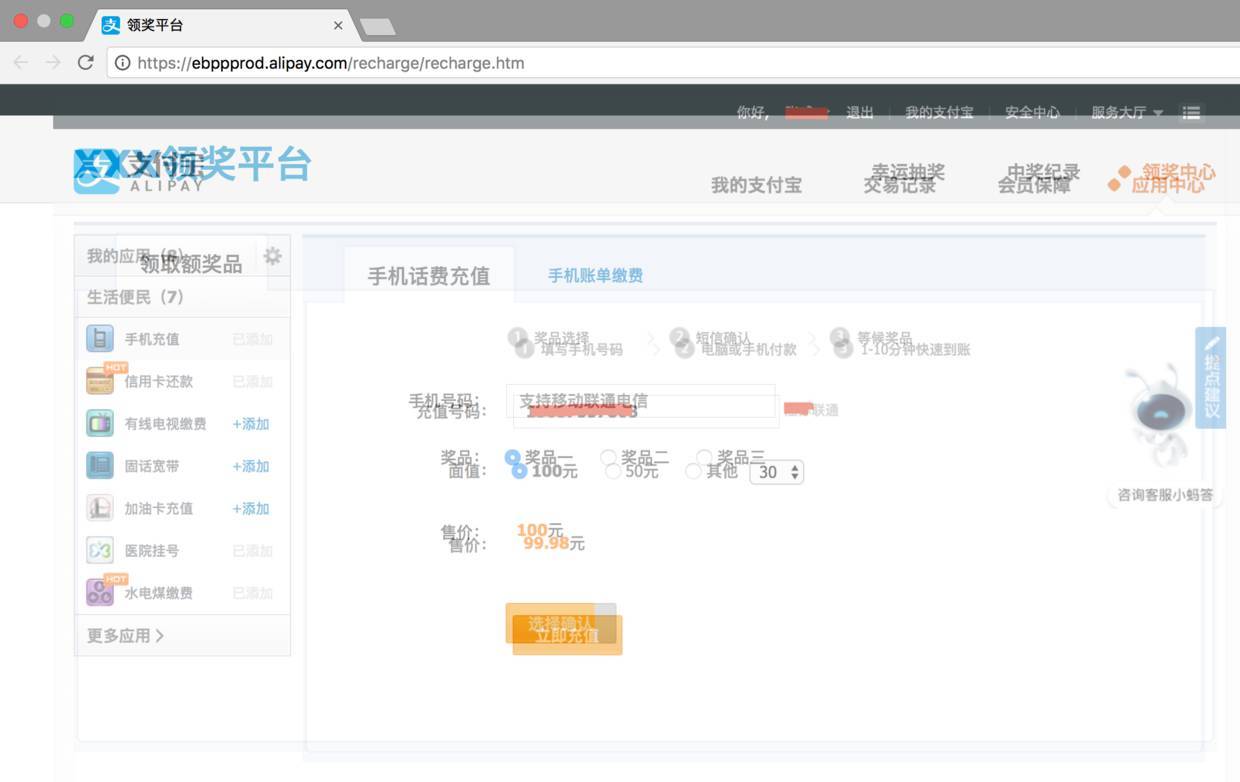Select the 有线电视缴费 TV icon

[x=100, y=423]
